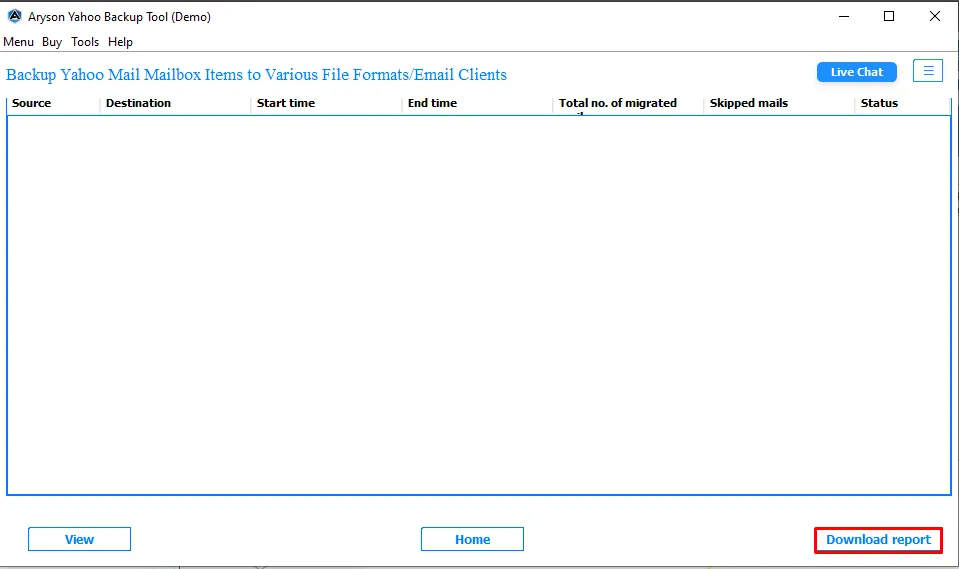Close the Aryson Yahoo Backup Tool window
This screenshot has width=959, height=569.
(x=935, y=17)
